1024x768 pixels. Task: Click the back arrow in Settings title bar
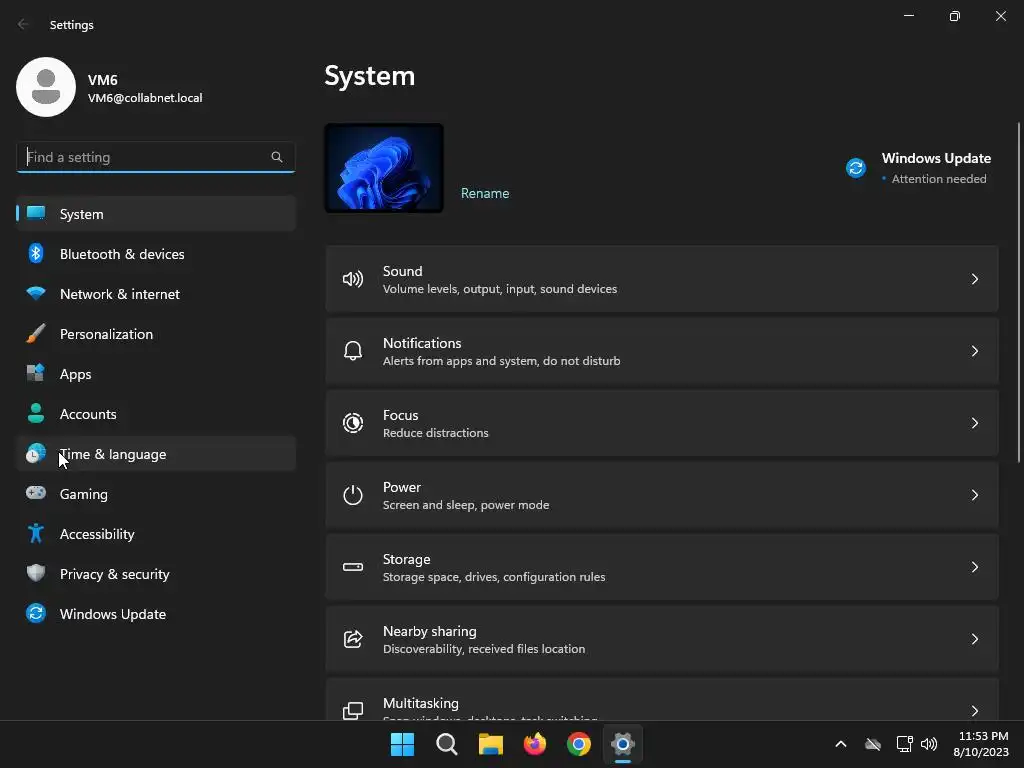(x=24, y=24)
